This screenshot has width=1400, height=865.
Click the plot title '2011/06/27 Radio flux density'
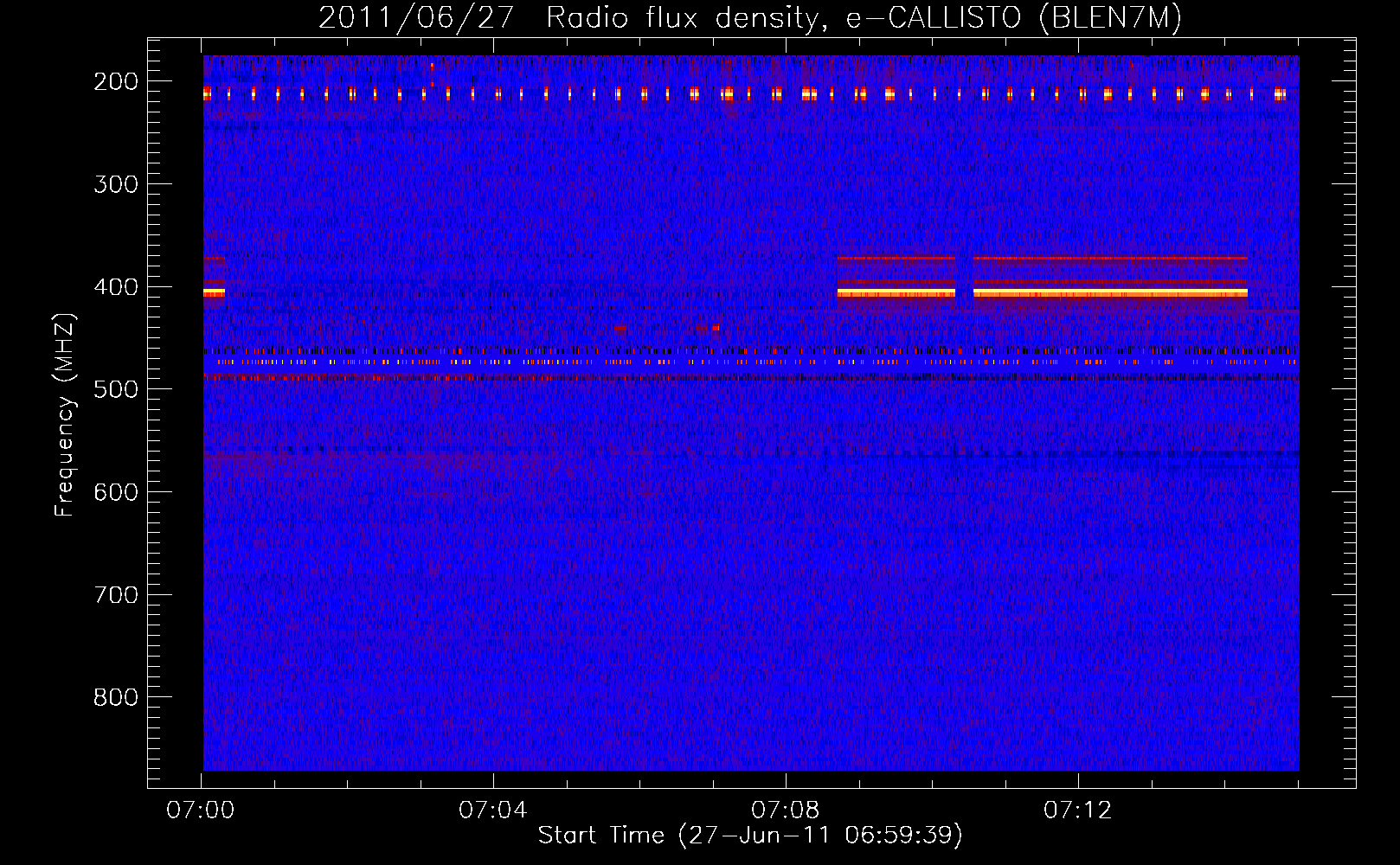click(568, 17)
